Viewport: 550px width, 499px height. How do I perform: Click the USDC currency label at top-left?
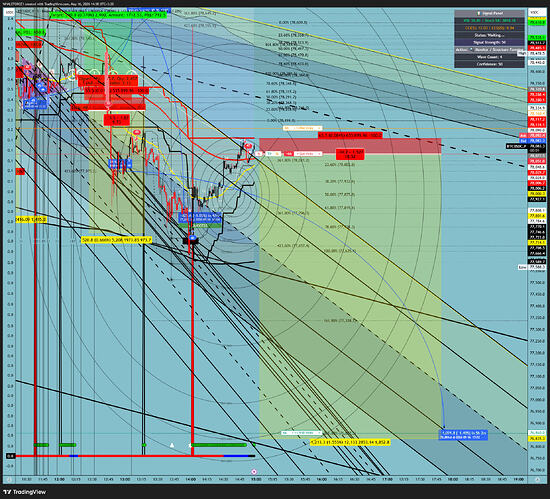[x=9, y=12]
